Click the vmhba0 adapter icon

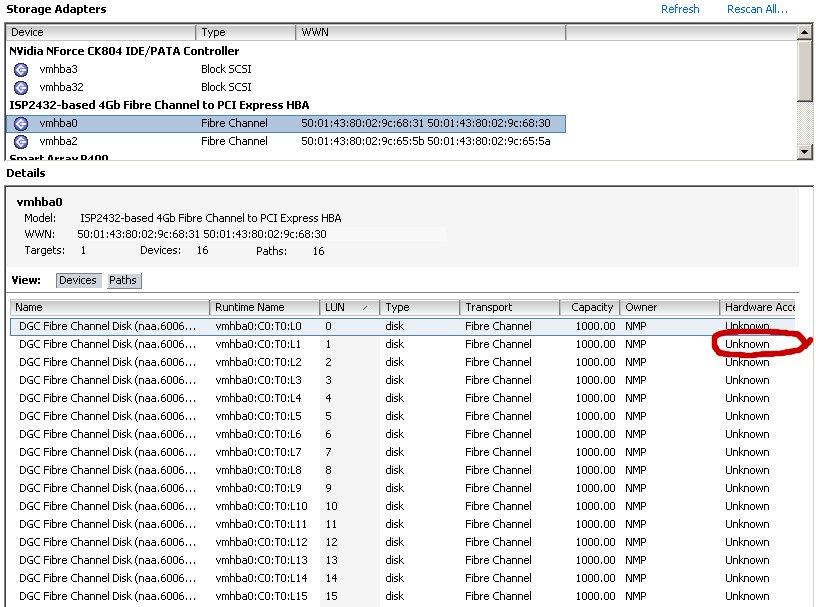coord(21,123)
